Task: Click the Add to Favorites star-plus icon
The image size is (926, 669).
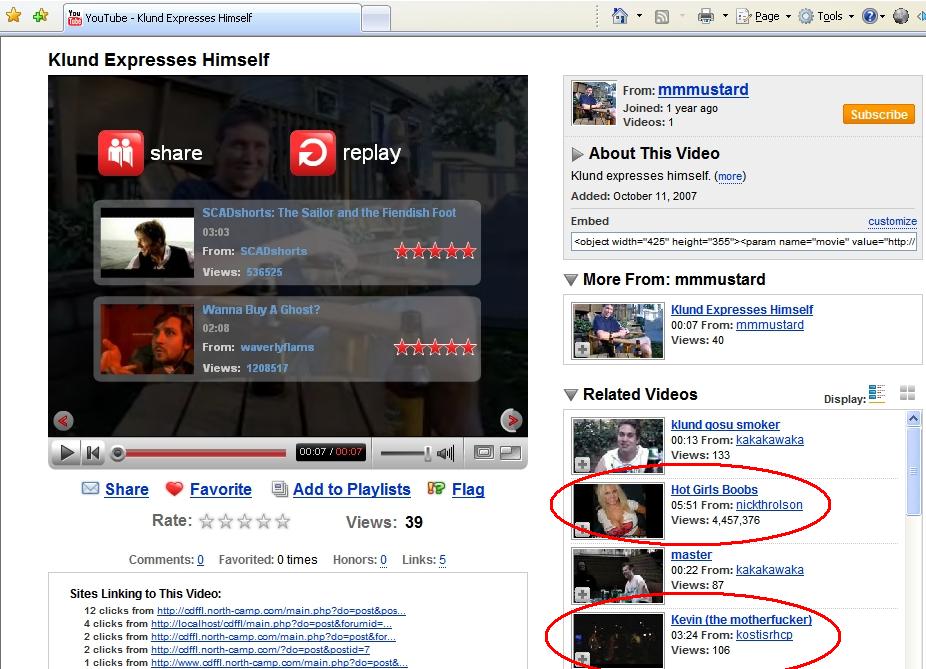Action: click(41, 15)
